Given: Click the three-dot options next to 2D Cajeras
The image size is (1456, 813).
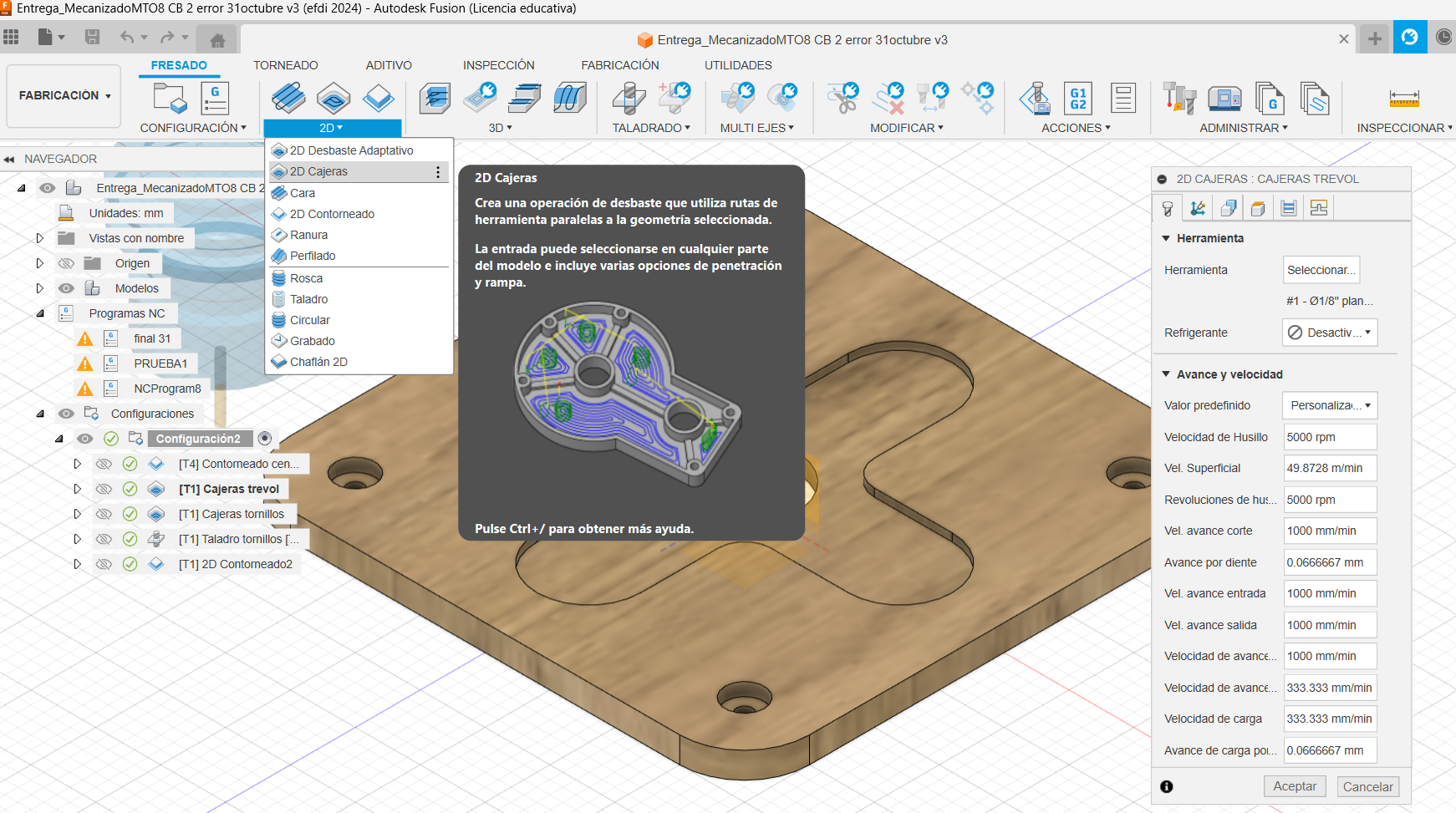Looking at the screenshot, I should coord(438,171).
